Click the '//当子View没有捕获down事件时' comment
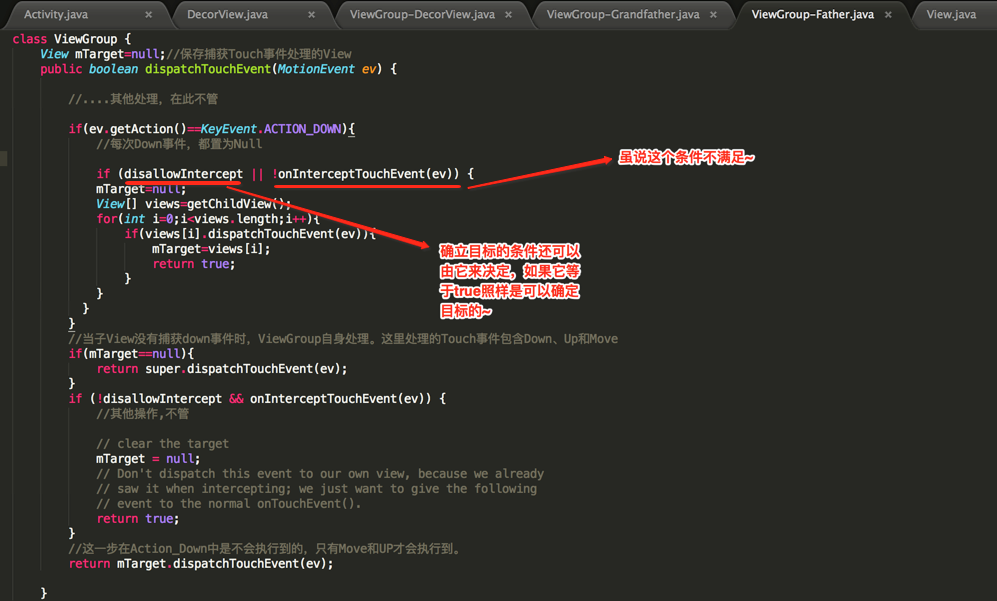997x601 pixels. 343,339
